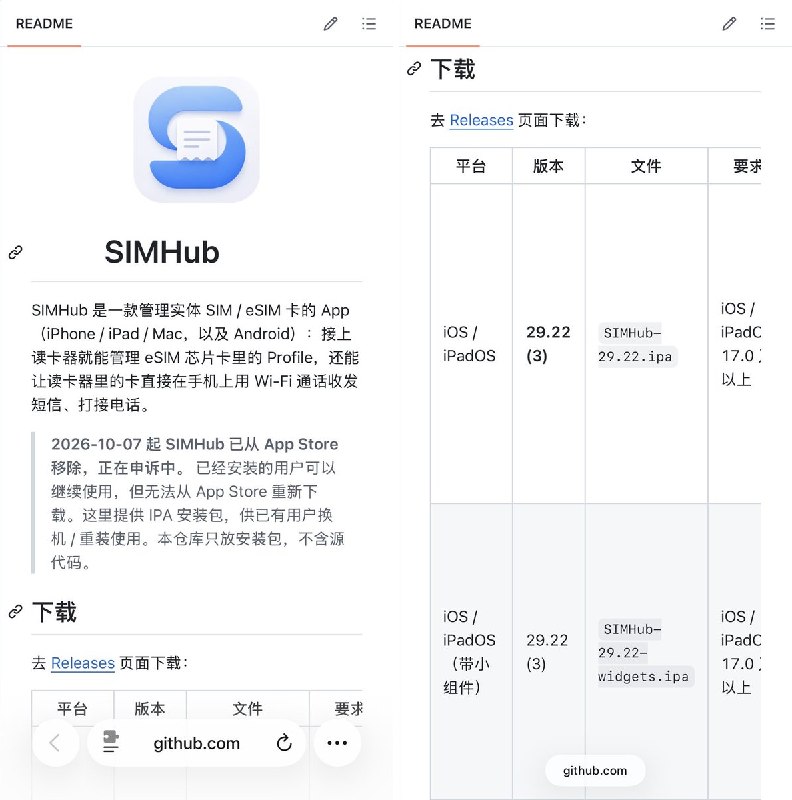Image resolution: width=792 pixels, height=800 pixels.
Task: Tap the reload page icon
Action: click(284, 743)
